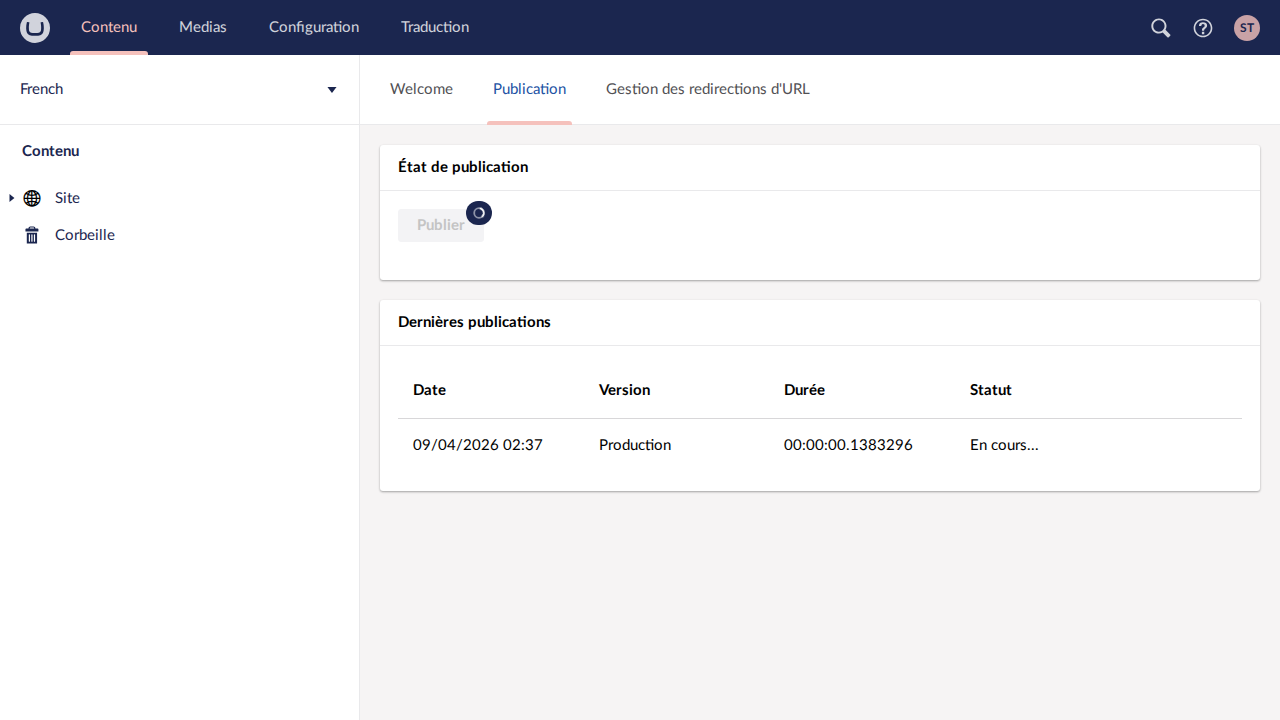Open Gestion des redirections d'URL tab
Image resolution: width=1280 pixels, height=720 pixels.
click(x=708, y=89)
